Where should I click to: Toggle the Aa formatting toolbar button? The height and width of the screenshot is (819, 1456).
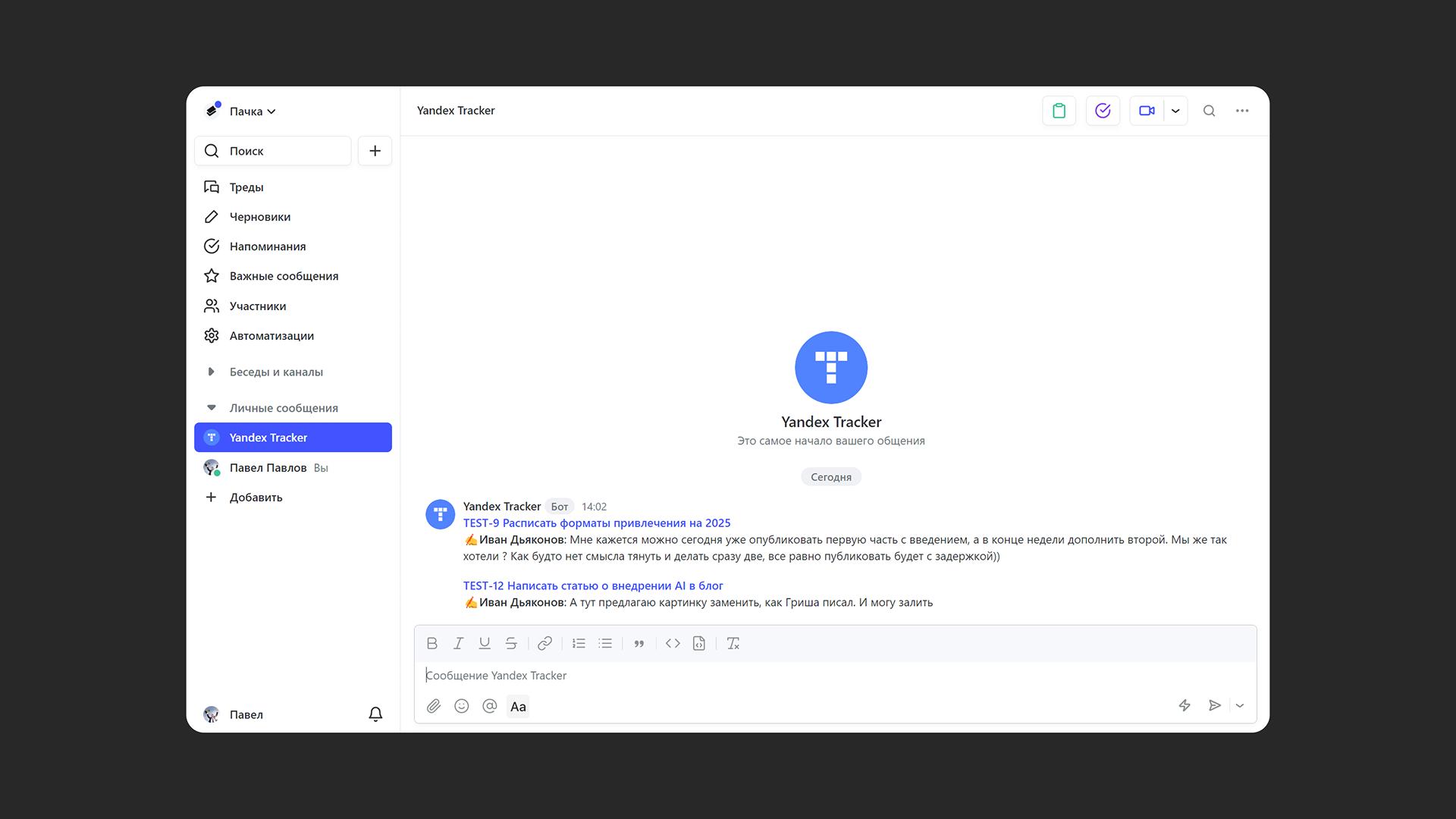click(x=518, y=706)
